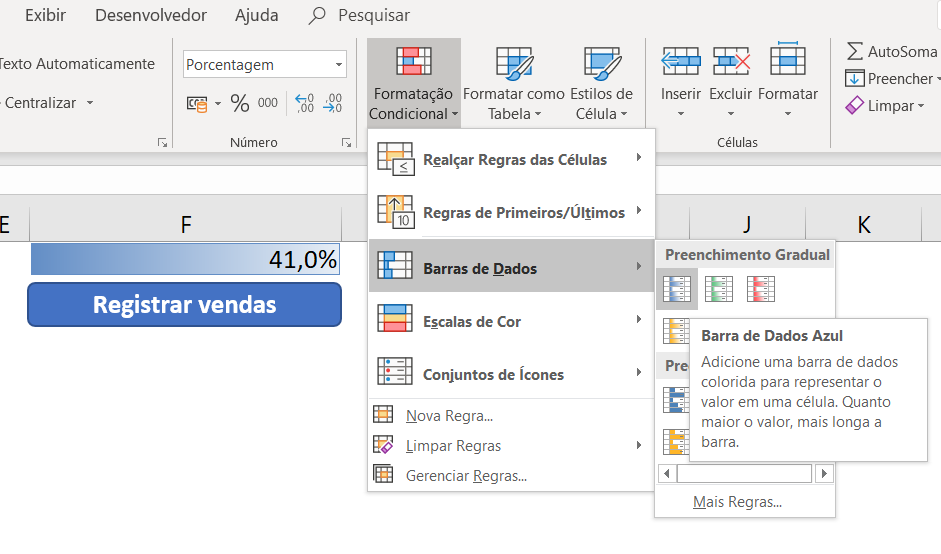Click data bar gallery scroll right arrow
This screenshot has width=941, height=554.
pos(824,474)
